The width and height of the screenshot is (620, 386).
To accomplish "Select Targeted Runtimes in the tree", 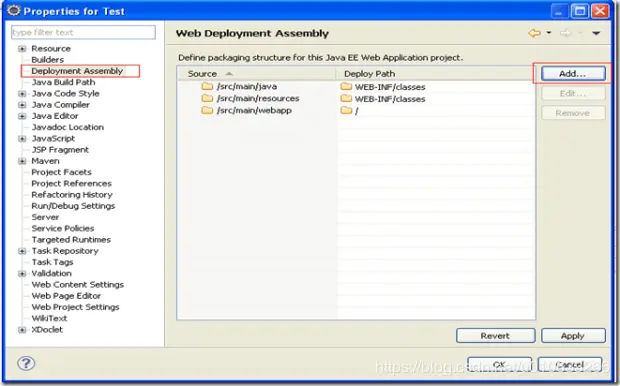I will tap(71, 240).
